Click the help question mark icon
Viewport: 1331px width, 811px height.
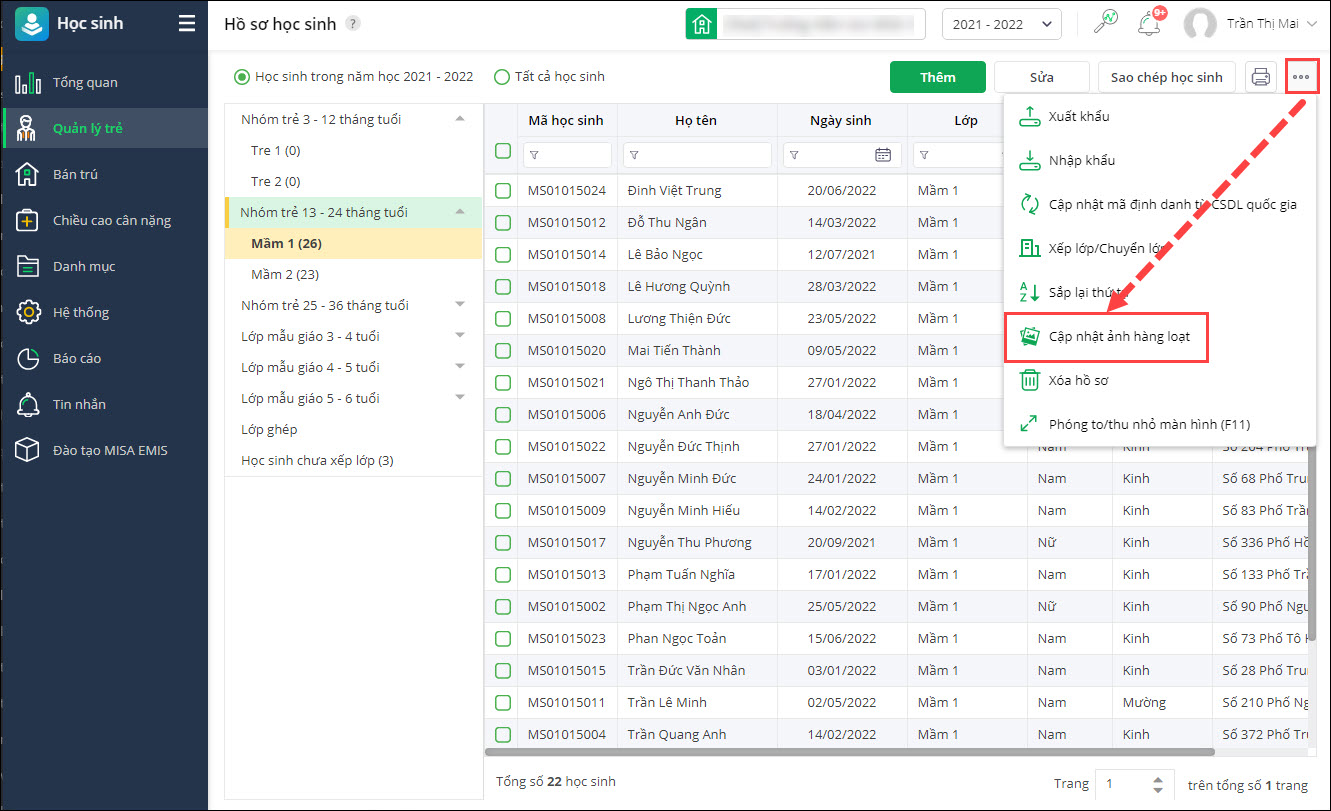353,24
